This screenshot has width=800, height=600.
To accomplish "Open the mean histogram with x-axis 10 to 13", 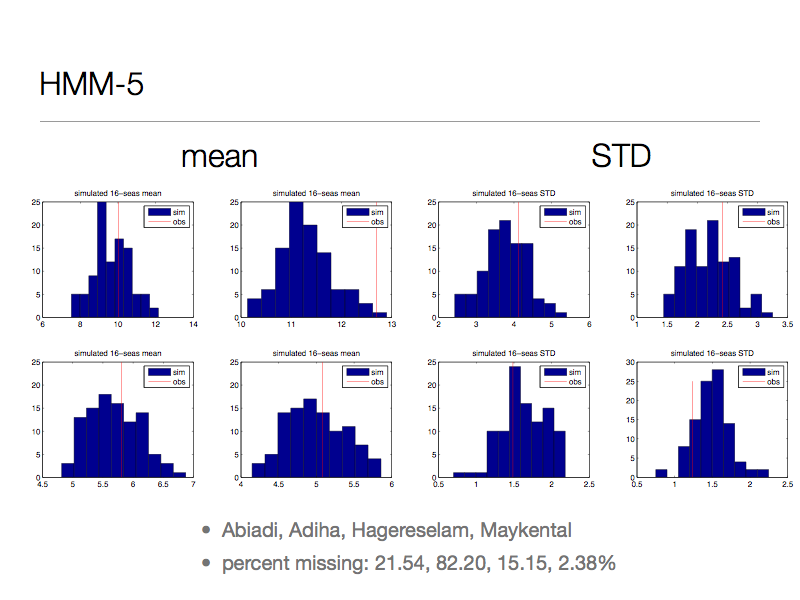I will tap(316, 260).
